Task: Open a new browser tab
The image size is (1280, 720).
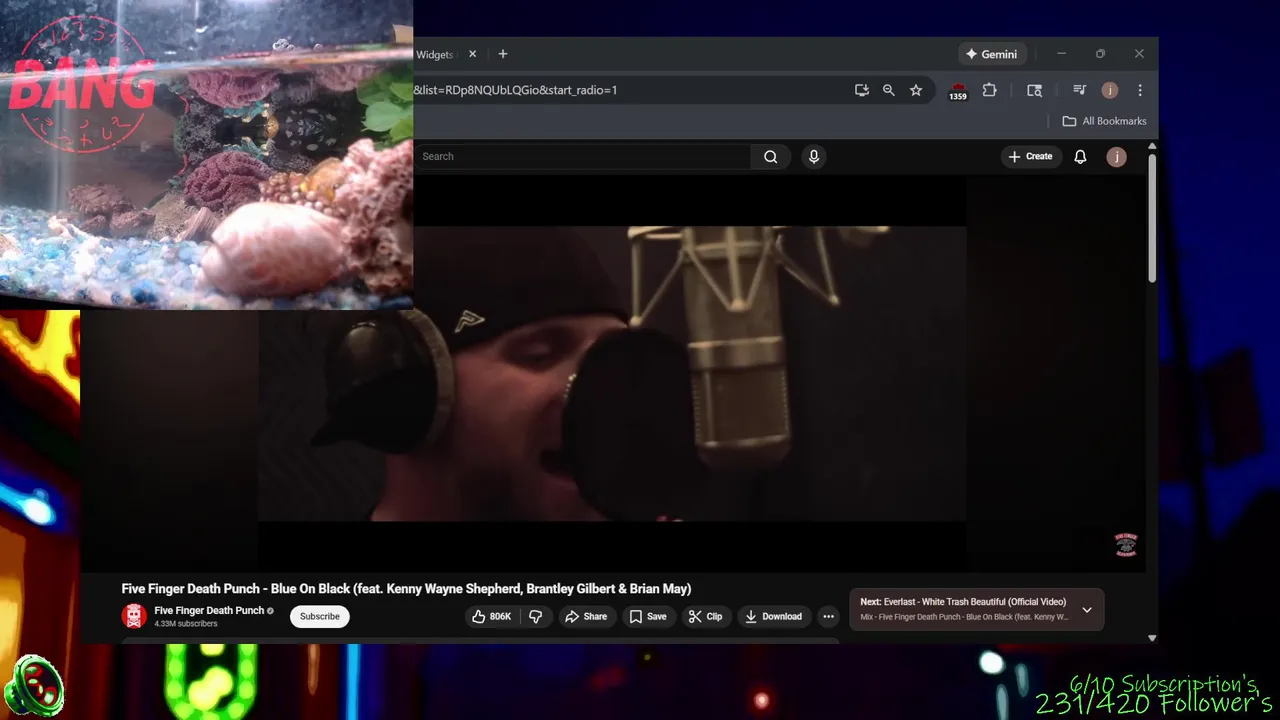Action: 503,54
